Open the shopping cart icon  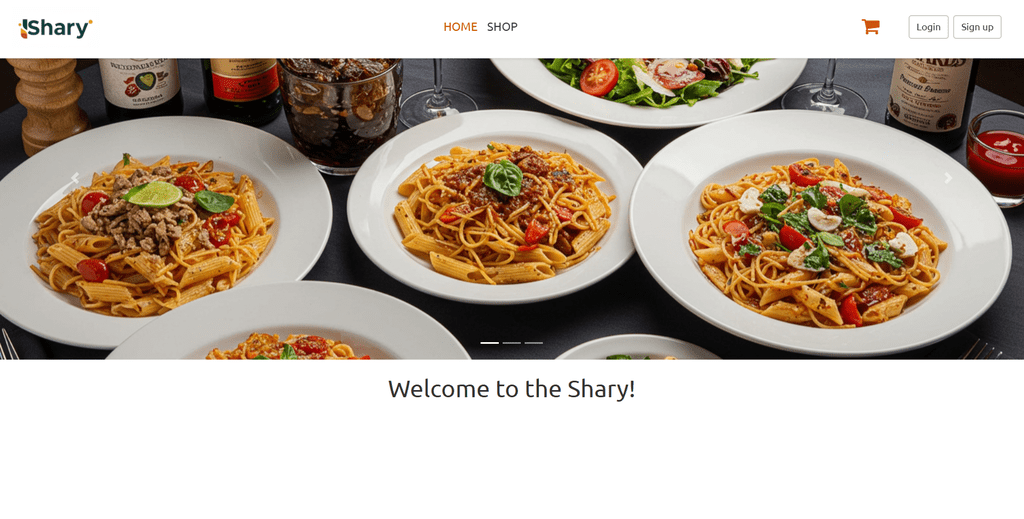tap(871, 27)
